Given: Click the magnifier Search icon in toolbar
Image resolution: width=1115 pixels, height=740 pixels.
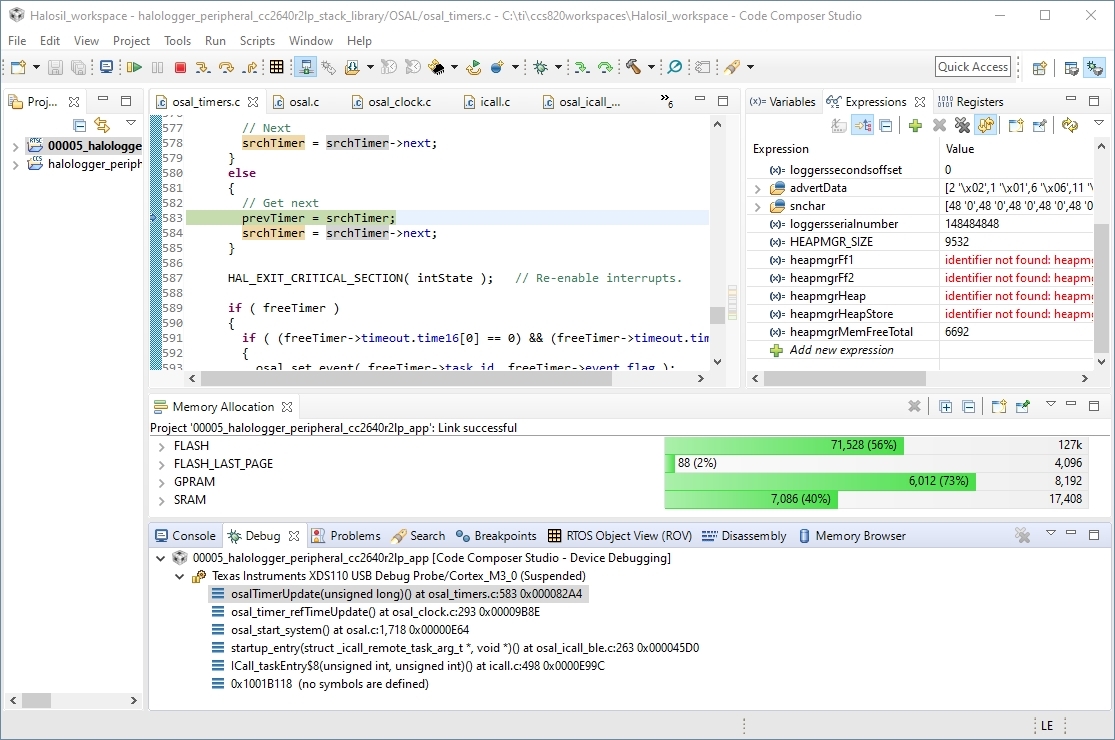Looking at the screenshot, I should [675, 67].
